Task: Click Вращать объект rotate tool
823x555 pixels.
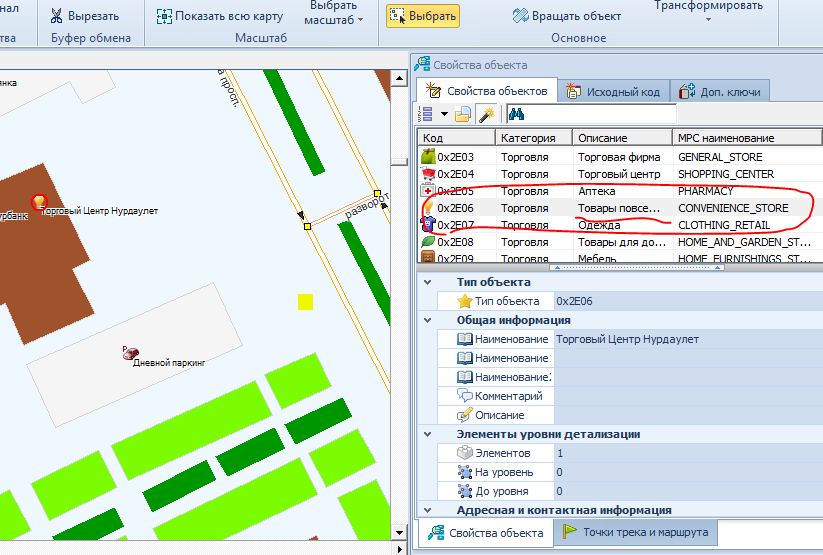Action: click(567, 16)
